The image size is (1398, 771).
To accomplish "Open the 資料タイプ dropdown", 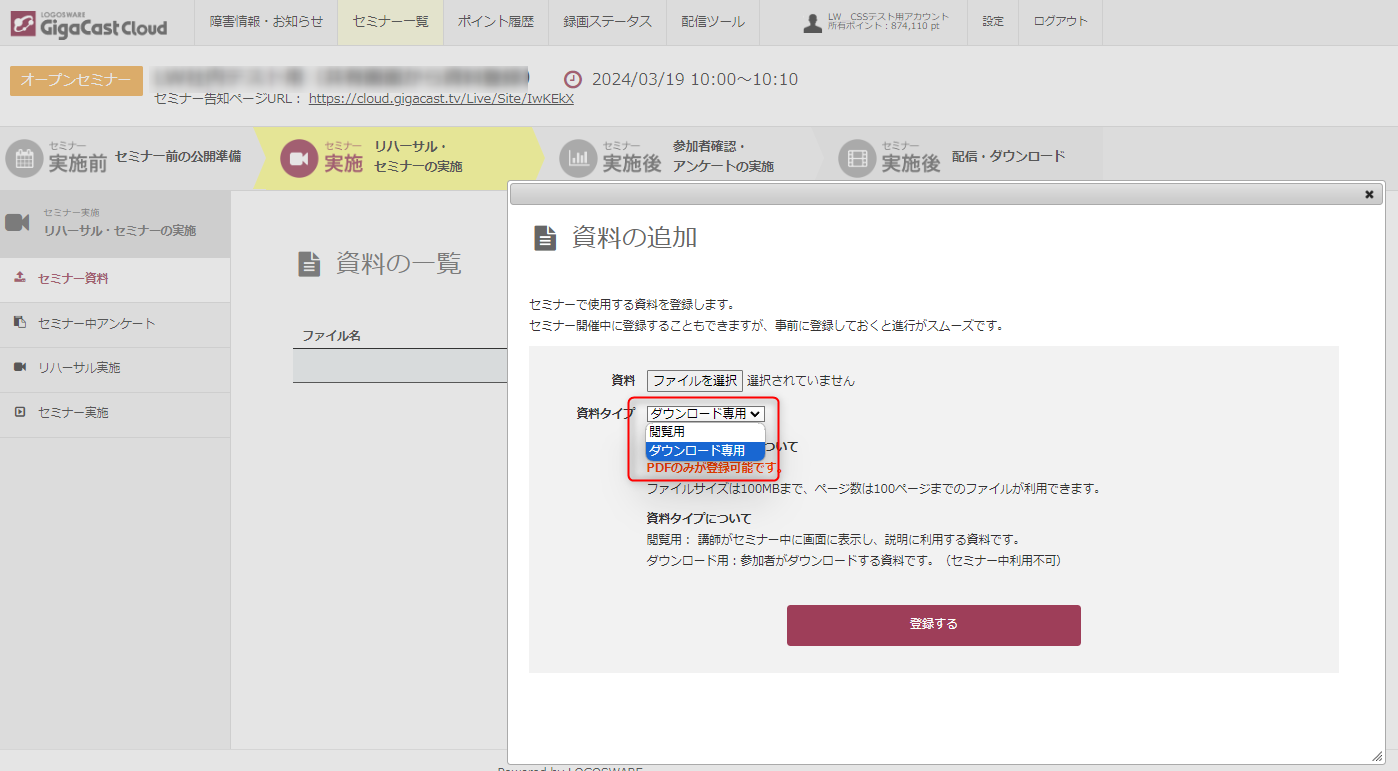I will tap(705, 413).
